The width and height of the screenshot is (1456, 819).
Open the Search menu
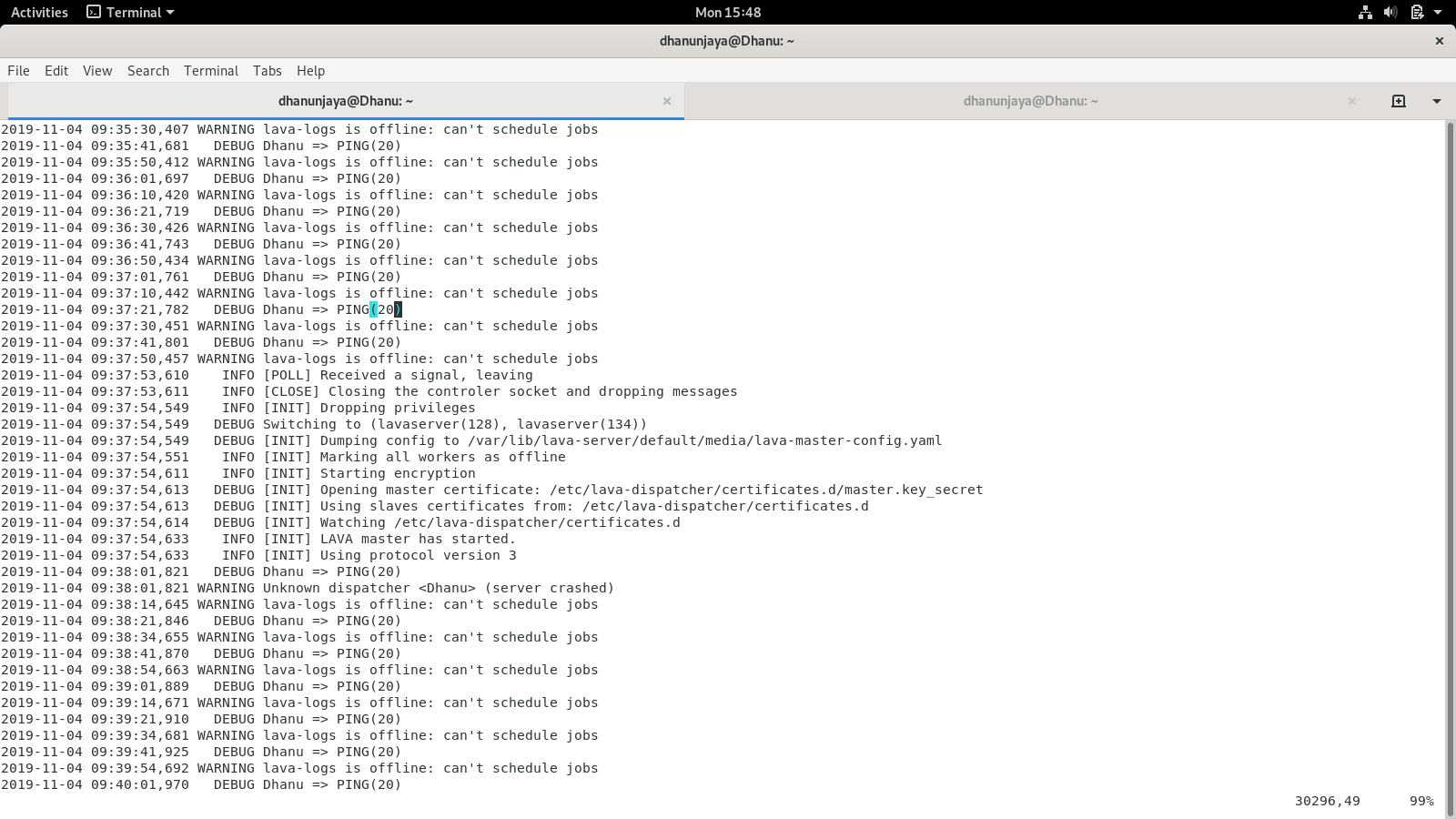(x=148, y=71)
